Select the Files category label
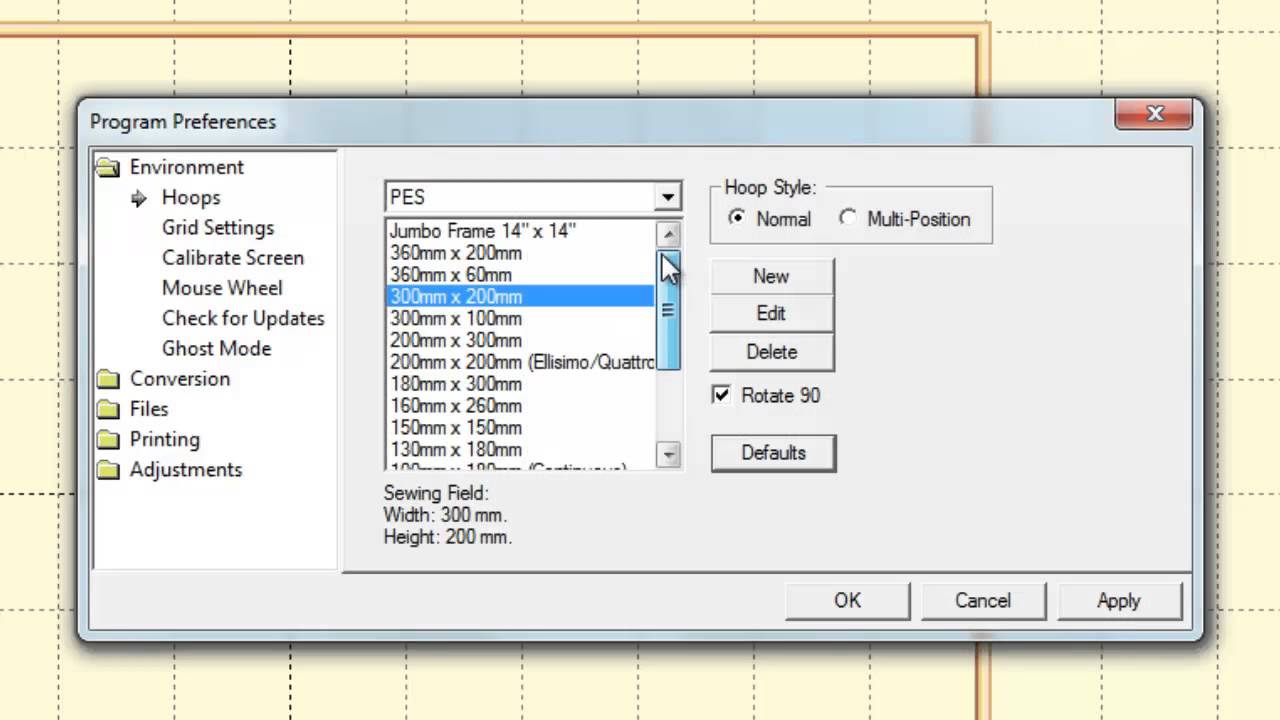The width and height of the screenshot is (1280, 720). coord(149,409)
